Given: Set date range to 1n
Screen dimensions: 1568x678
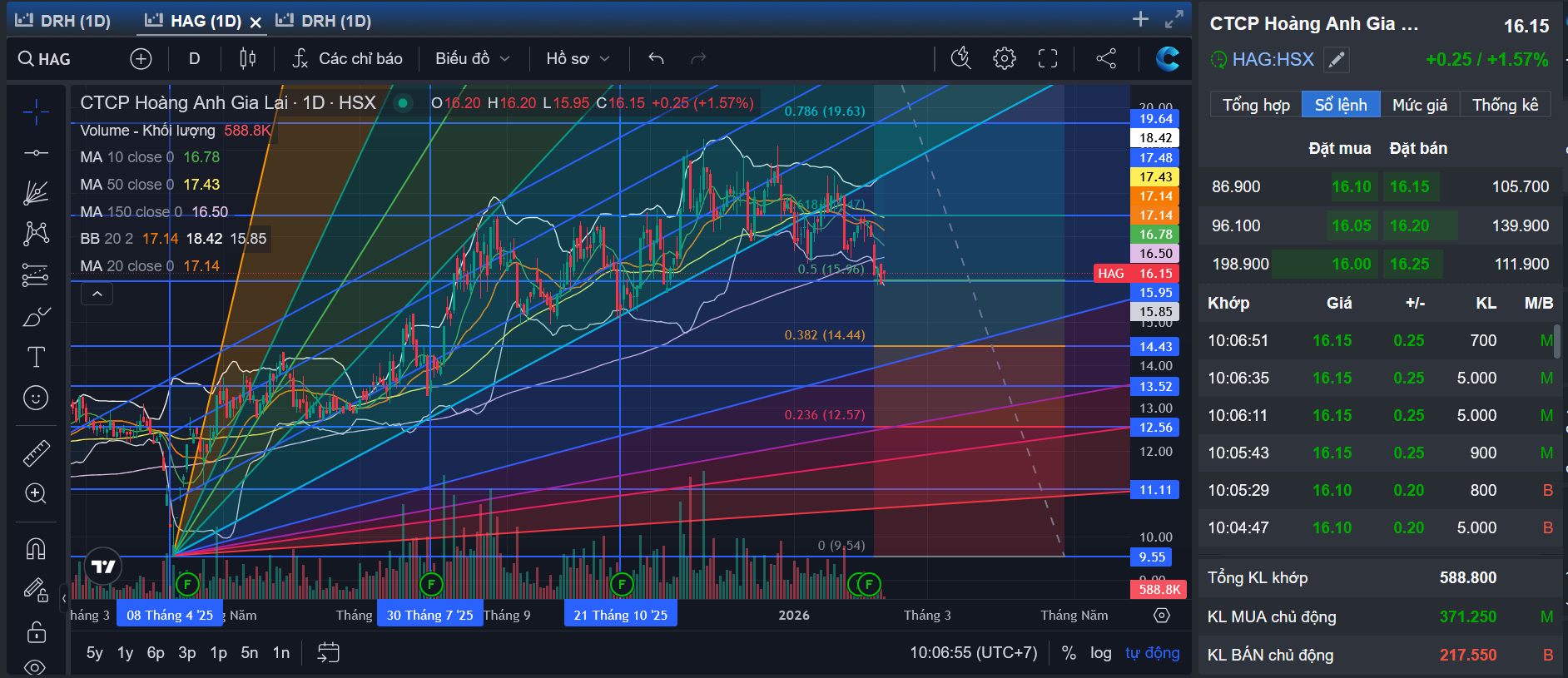Looking at the screenshot, I should 281,653.
